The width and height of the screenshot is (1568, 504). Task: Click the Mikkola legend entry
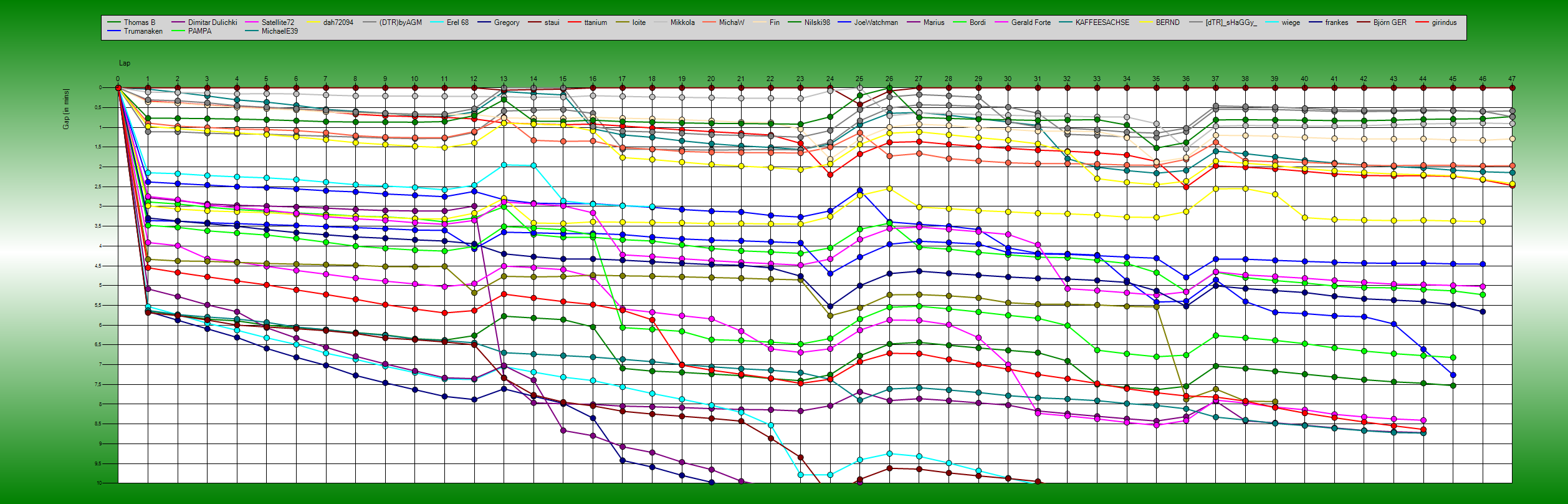(682, 22)
